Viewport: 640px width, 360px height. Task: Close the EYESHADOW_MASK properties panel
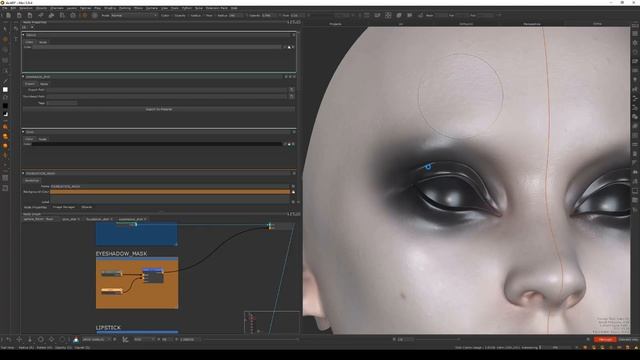click(293, 173)
